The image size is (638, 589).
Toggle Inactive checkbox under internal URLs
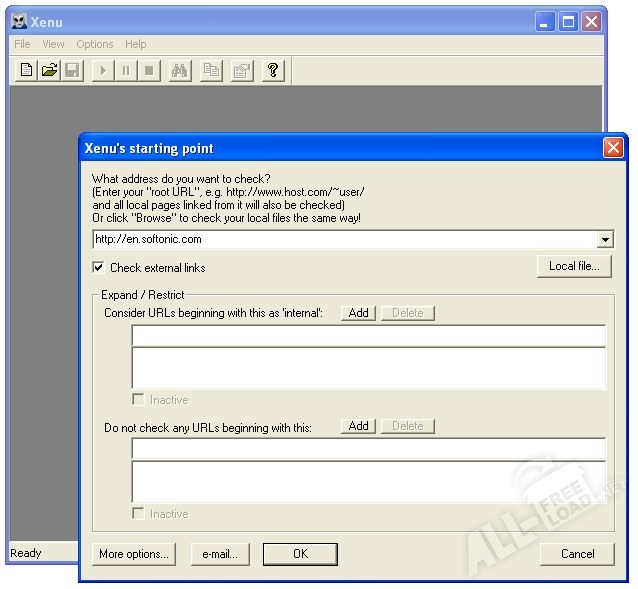[139, 400]
